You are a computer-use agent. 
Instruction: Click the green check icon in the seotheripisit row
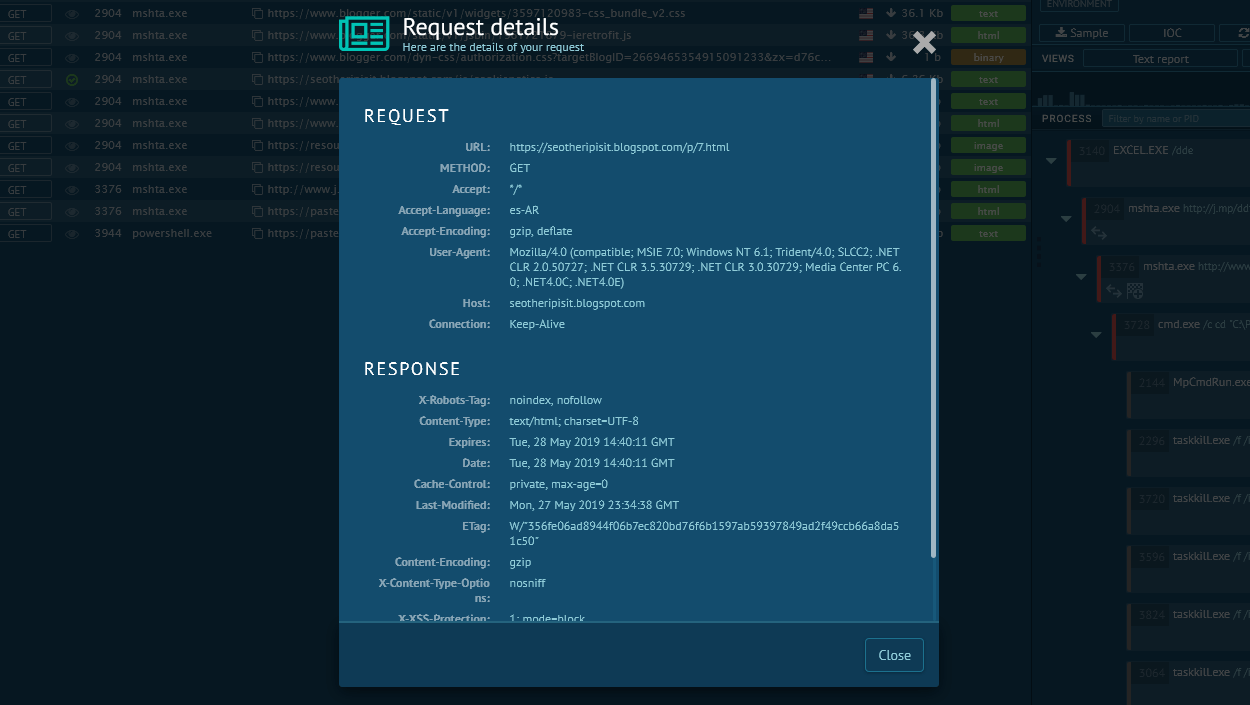click(x=72, y=80)
